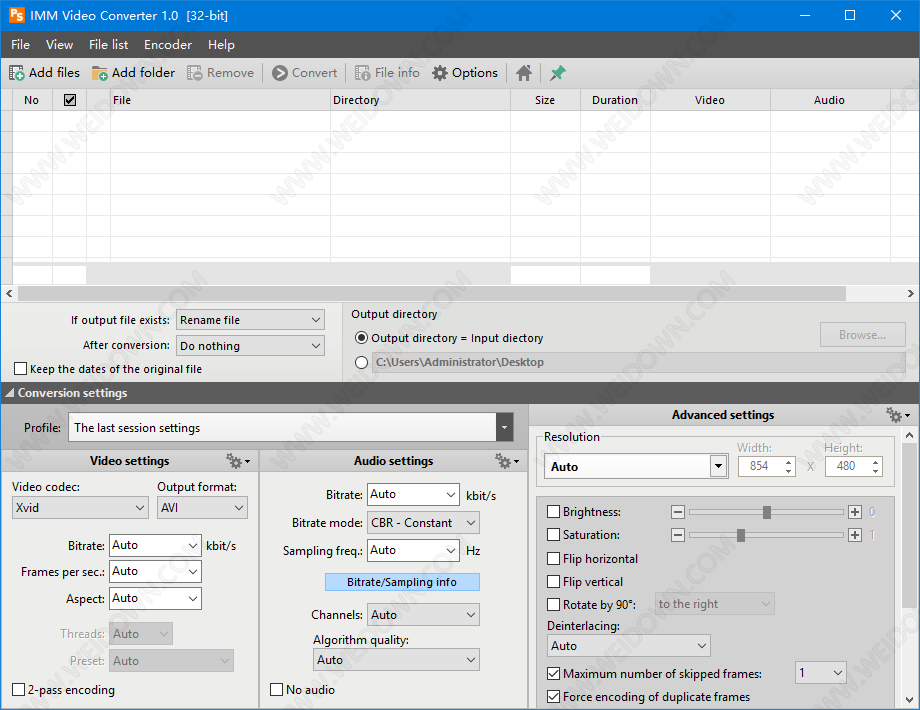This screenshot has height=710, width=920.
Task: Open the audio Bitrate mode dropdown
Action: click(424, 523)
